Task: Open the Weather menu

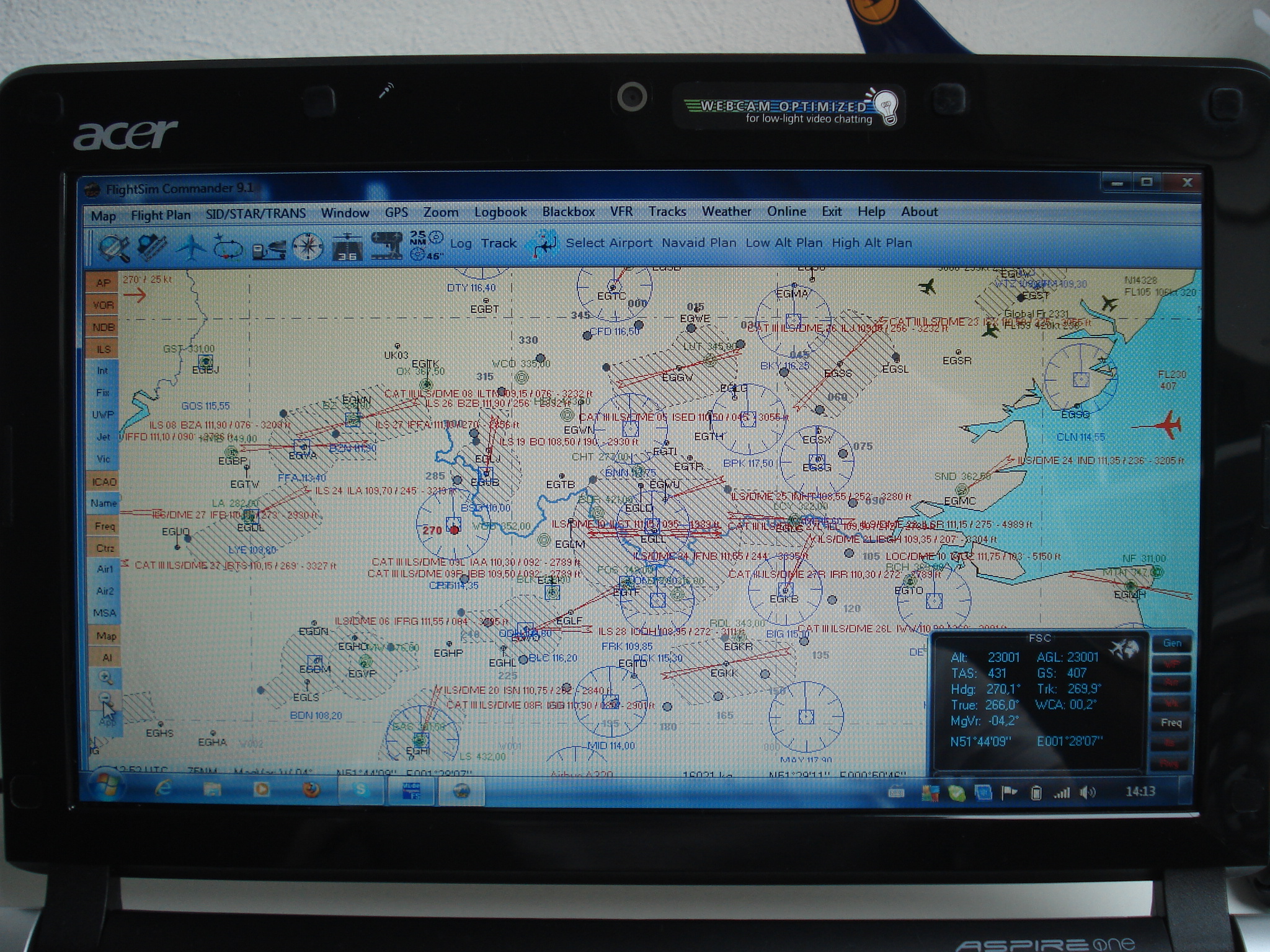Action: click(726, 211)
